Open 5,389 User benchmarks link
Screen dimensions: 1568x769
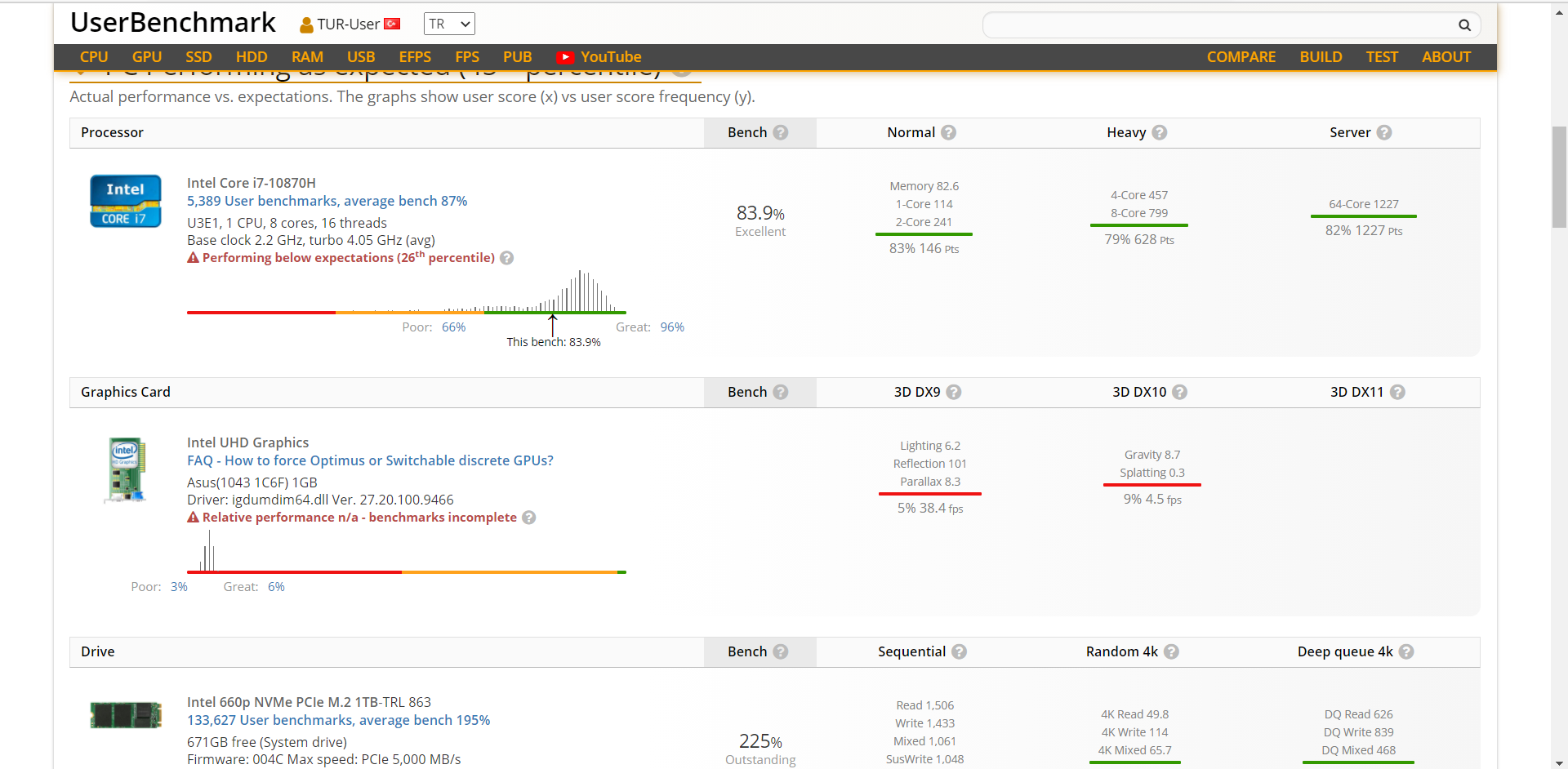click(x=327, y=201)
